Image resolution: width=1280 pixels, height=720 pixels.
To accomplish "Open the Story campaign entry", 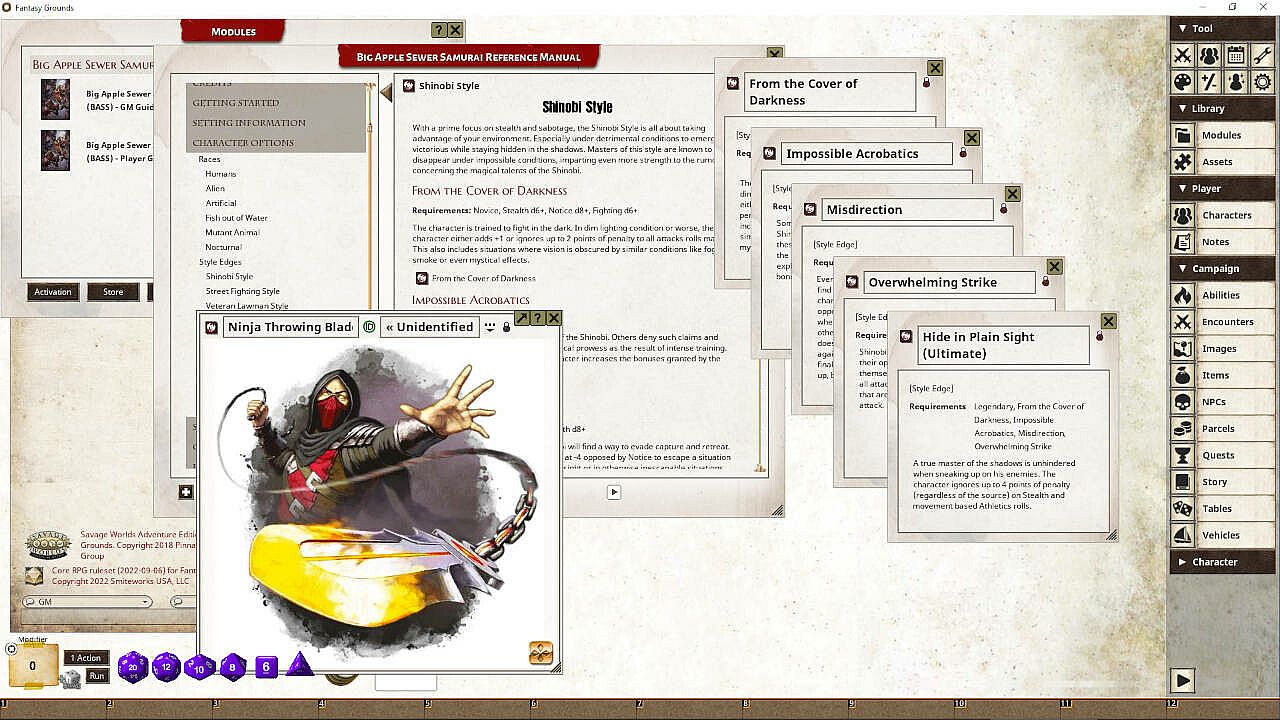I will [1222, 482].
